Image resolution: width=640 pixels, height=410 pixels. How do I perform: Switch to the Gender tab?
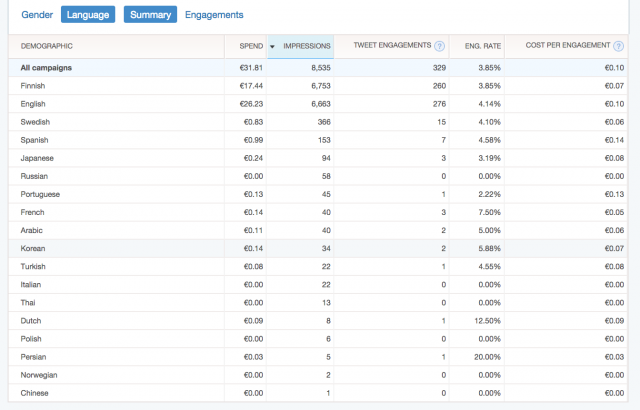pos(29,15)
